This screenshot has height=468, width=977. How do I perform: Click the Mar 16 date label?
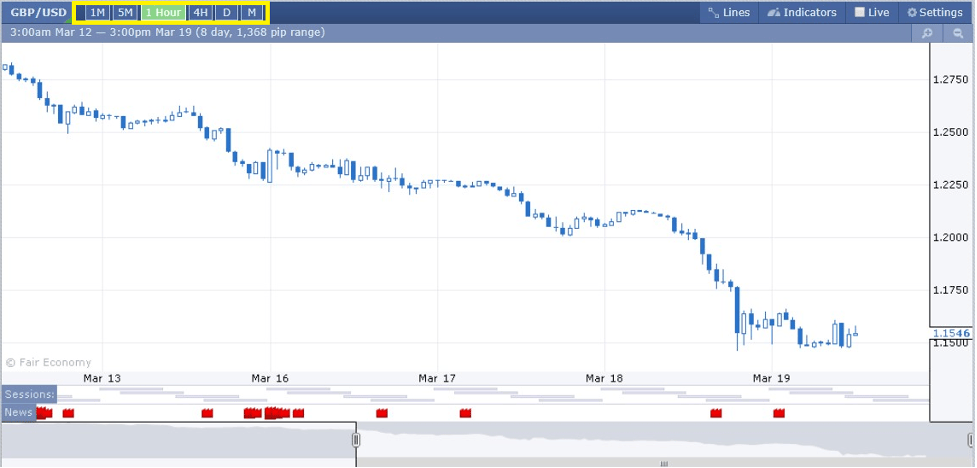270,378
